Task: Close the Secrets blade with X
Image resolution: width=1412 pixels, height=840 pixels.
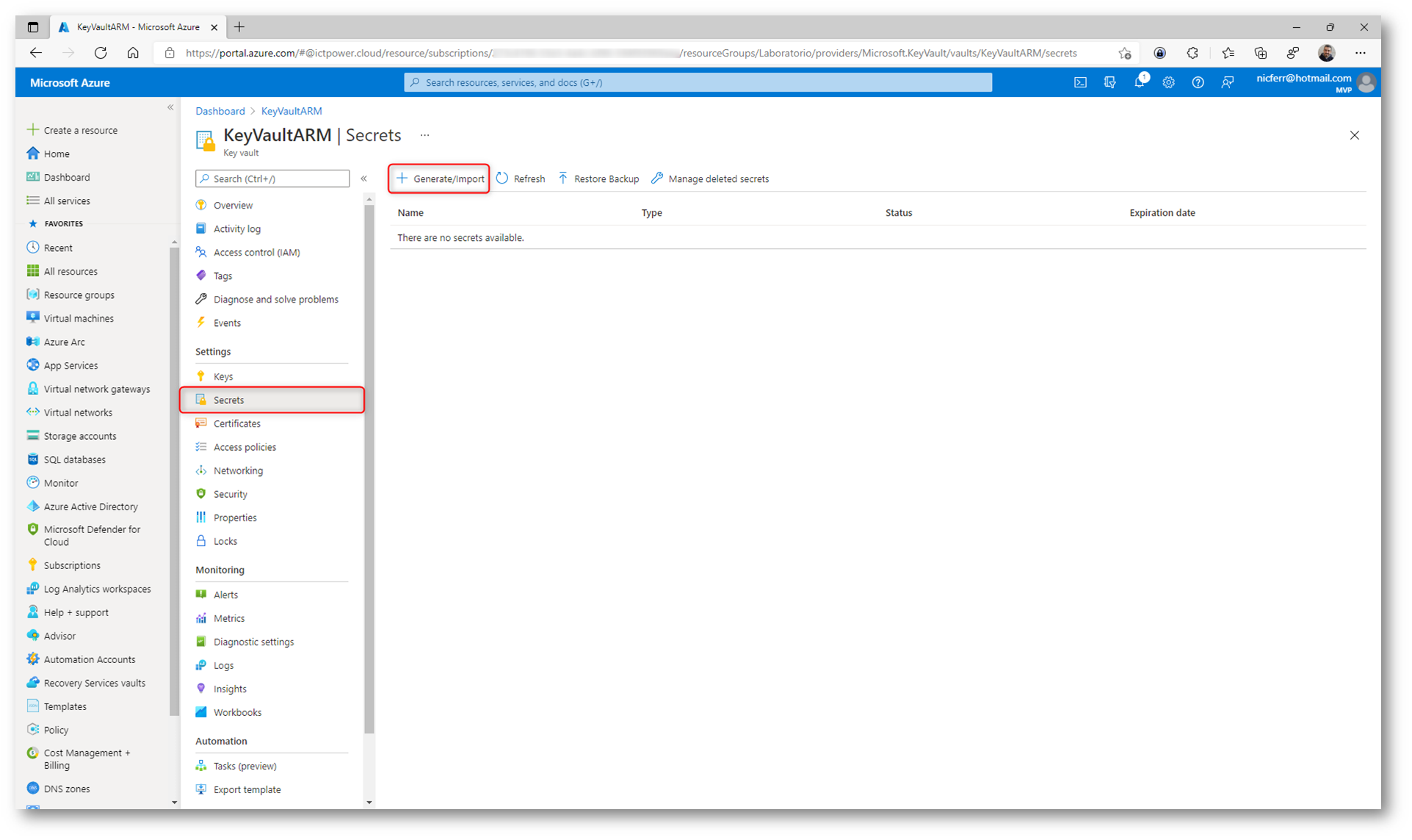Action: point(1354,136)
